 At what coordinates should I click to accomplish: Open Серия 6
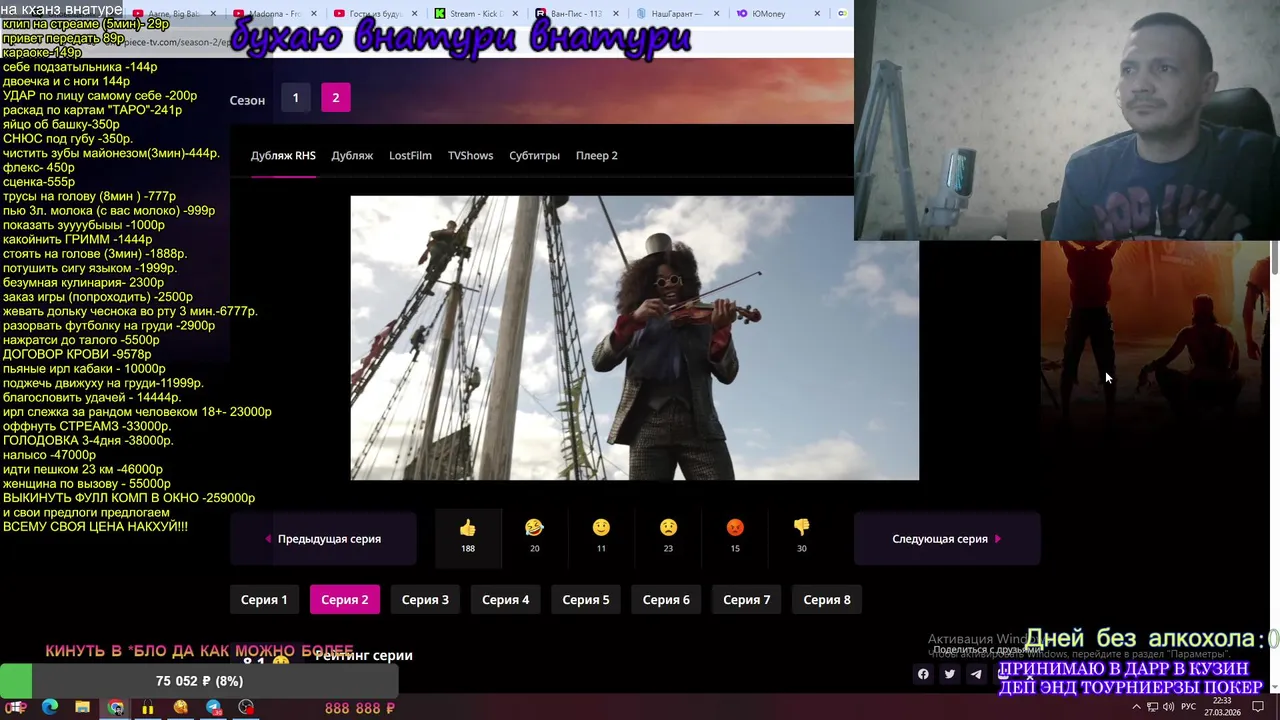pos(666,600)
